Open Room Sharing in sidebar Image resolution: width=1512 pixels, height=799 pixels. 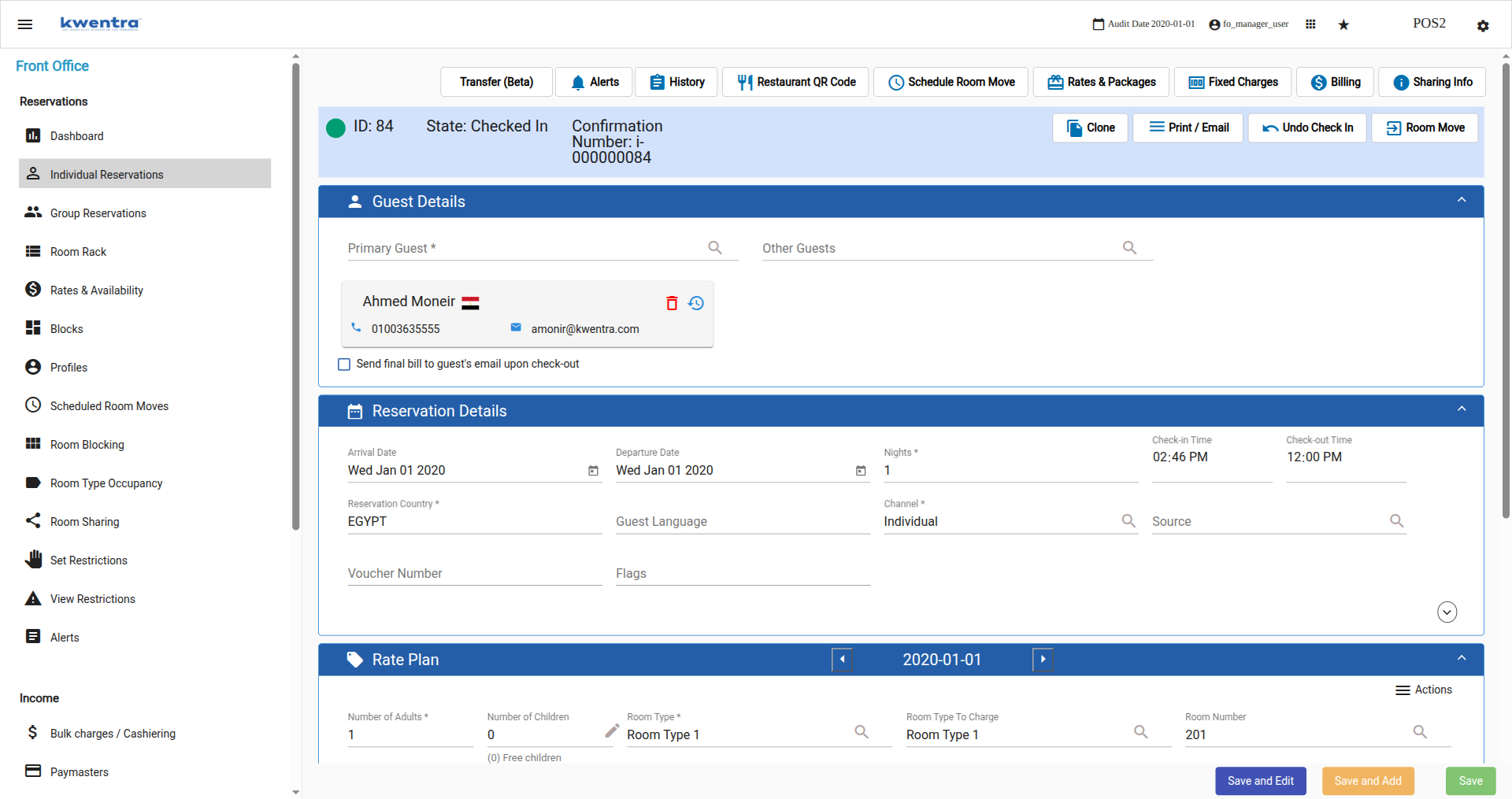pos(145,521)
